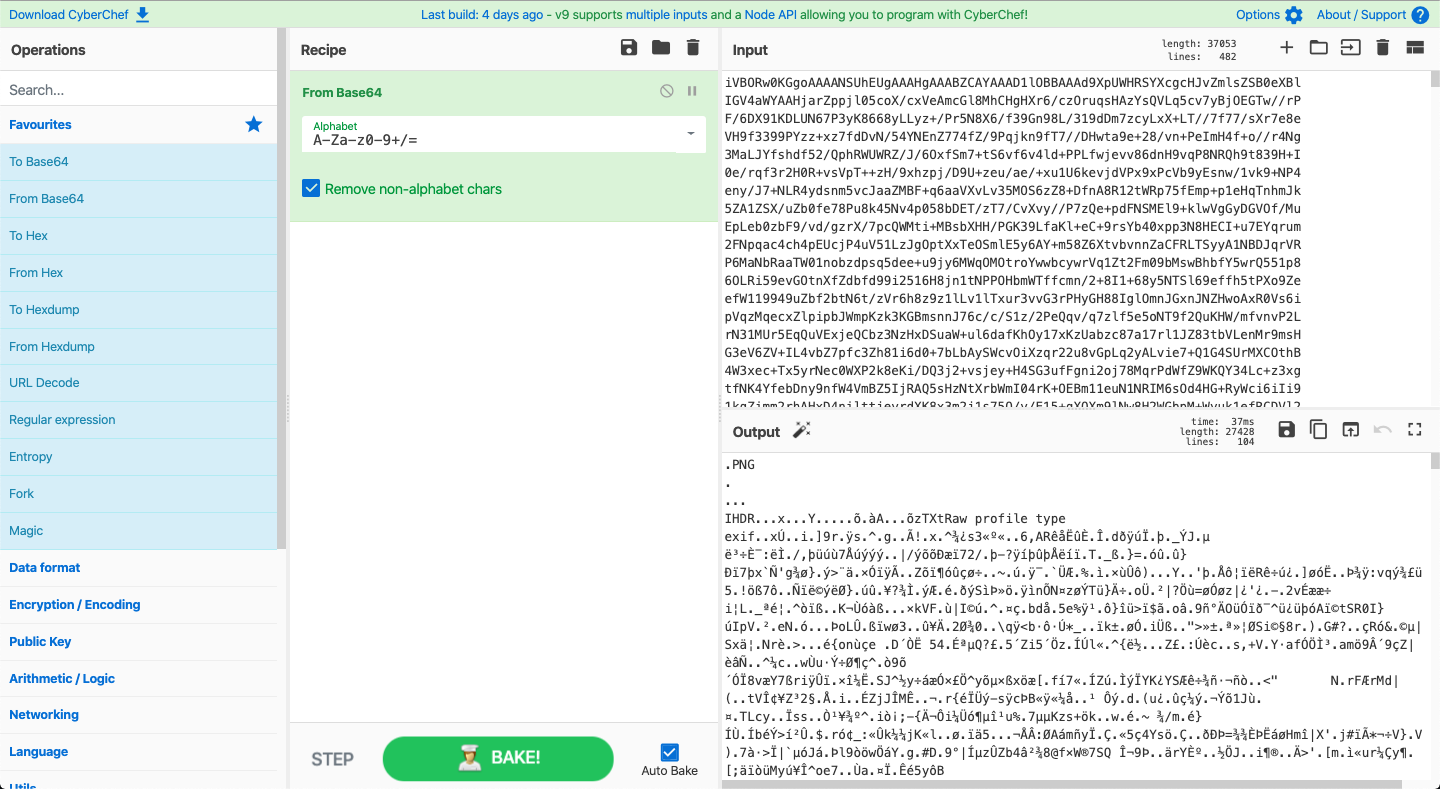Disable the From Base64 operation
Viewport: 1440px width, 789px height.
pos(667,91)
